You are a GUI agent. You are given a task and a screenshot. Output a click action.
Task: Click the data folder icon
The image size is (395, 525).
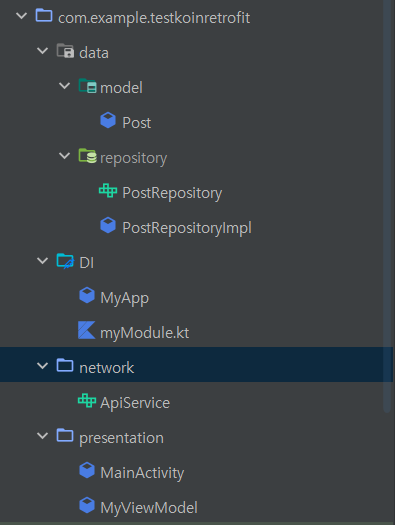tap(65, 51)
